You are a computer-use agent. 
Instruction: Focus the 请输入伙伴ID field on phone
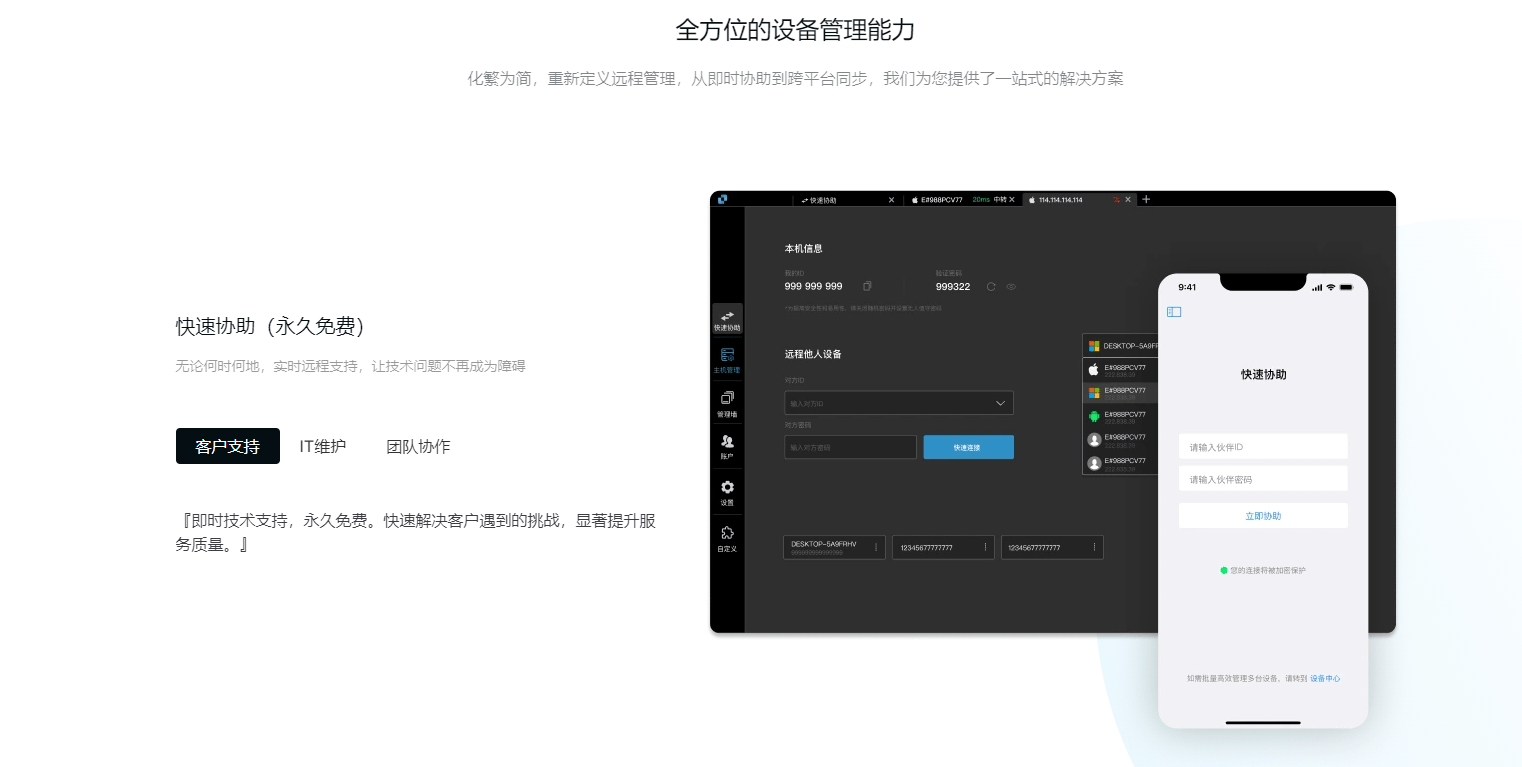coord(1263,446)
